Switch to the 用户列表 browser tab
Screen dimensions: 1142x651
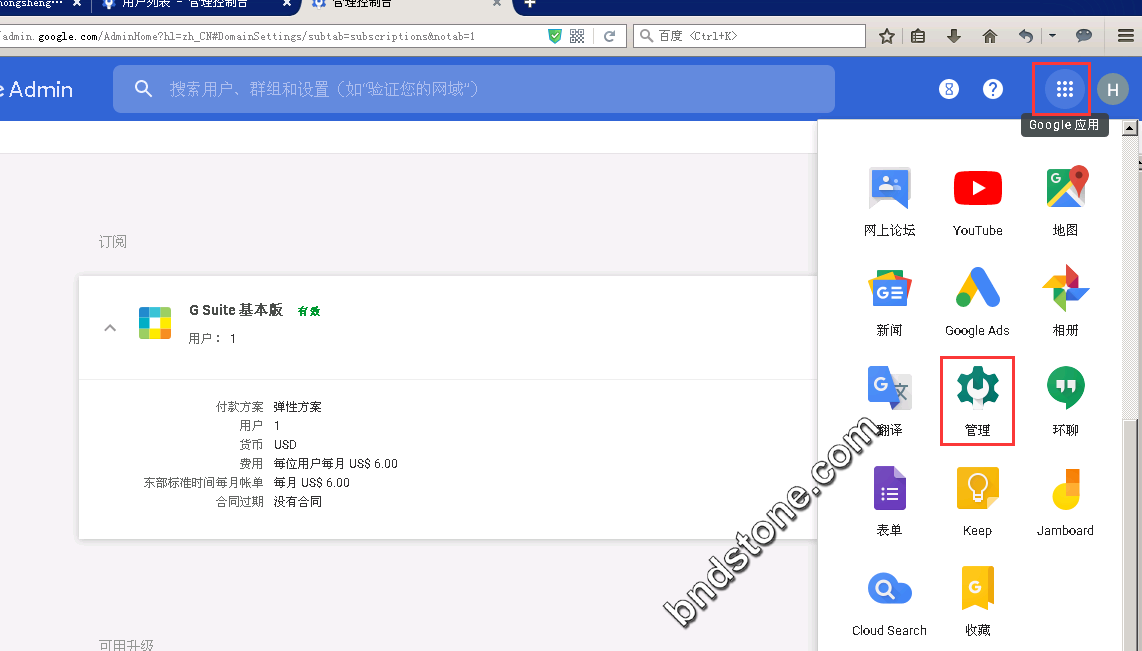click(197, 5)
